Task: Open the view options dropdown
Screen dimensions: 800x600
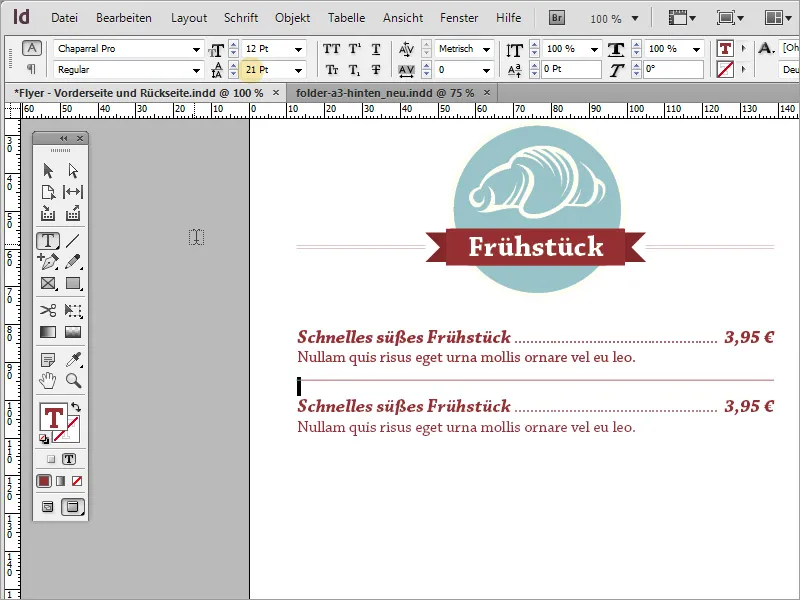Action: (682, 18)
